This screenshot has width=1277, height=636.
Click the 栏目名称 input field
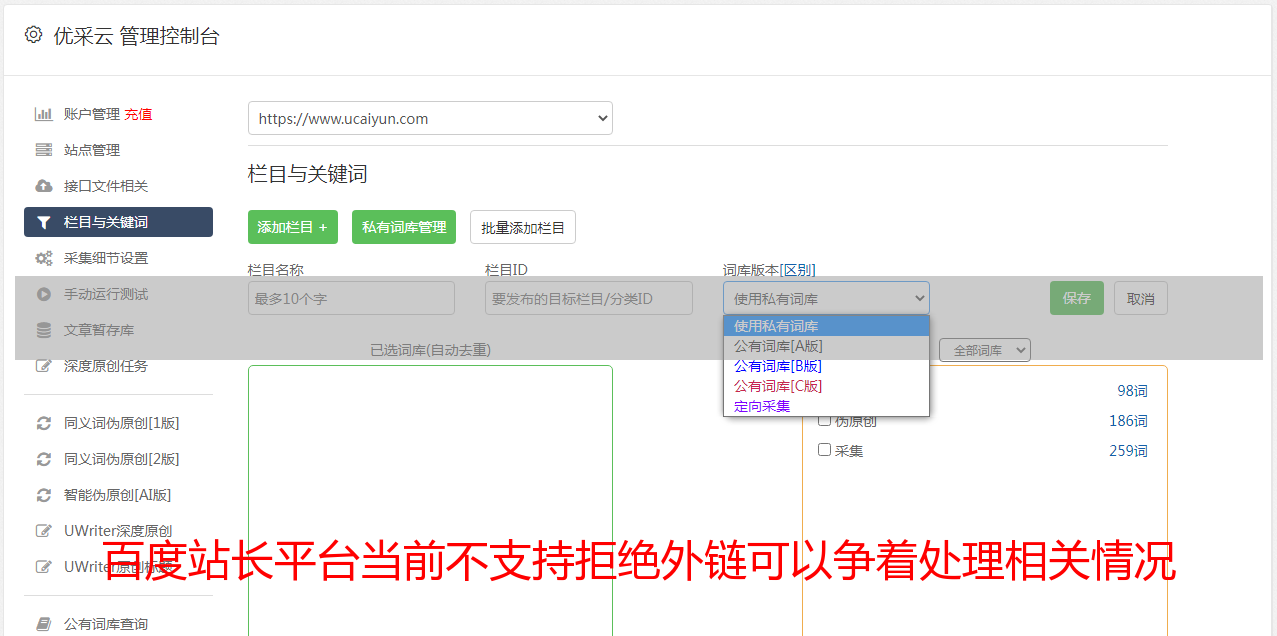[x=351, y=298]
